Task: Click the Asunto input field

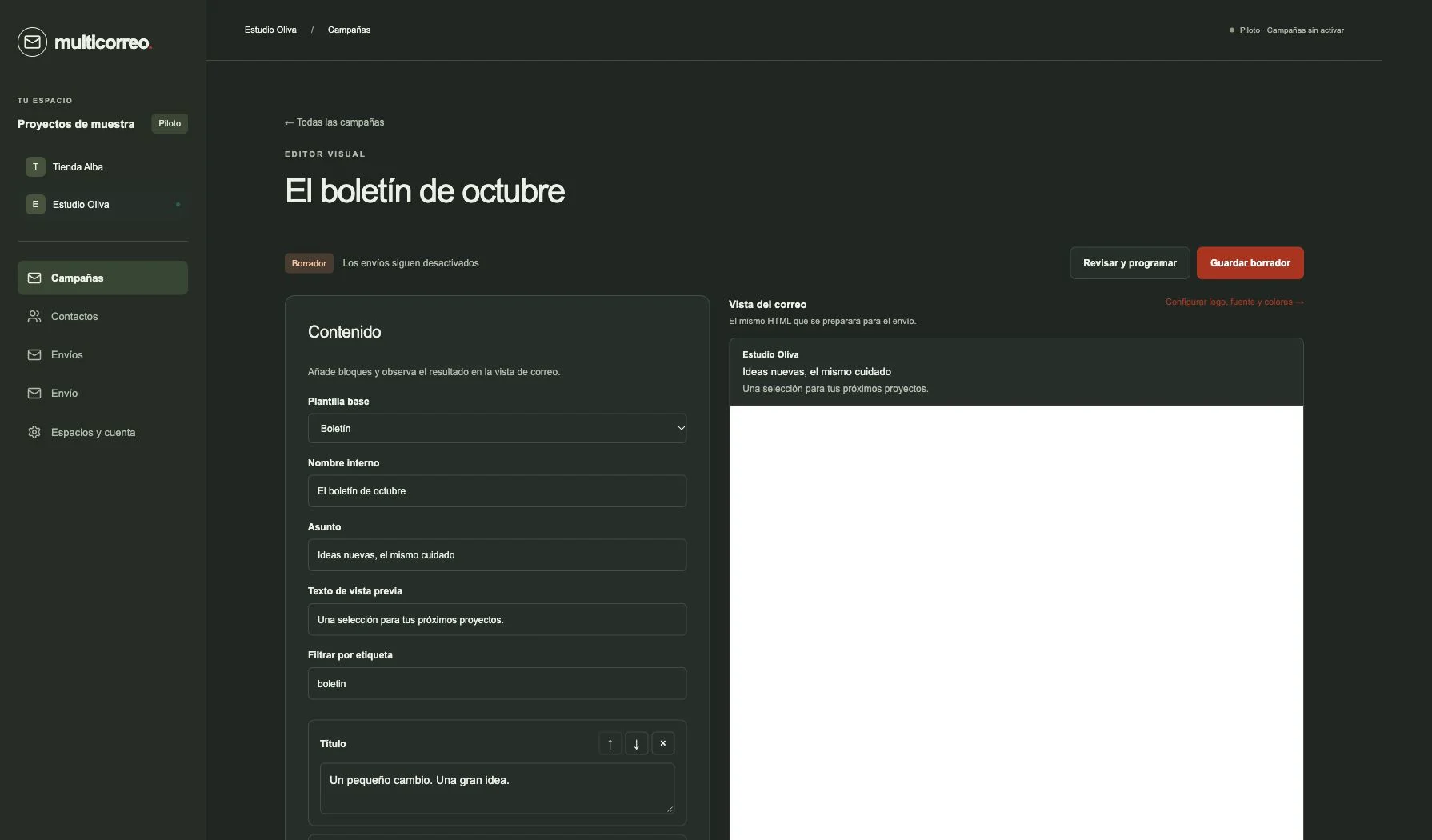Action: [x=497, y=554]
